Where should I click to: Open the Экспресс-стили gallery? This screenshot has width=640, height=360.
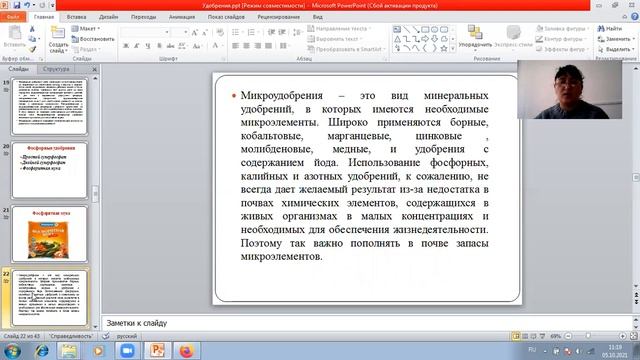coord(513,37)
